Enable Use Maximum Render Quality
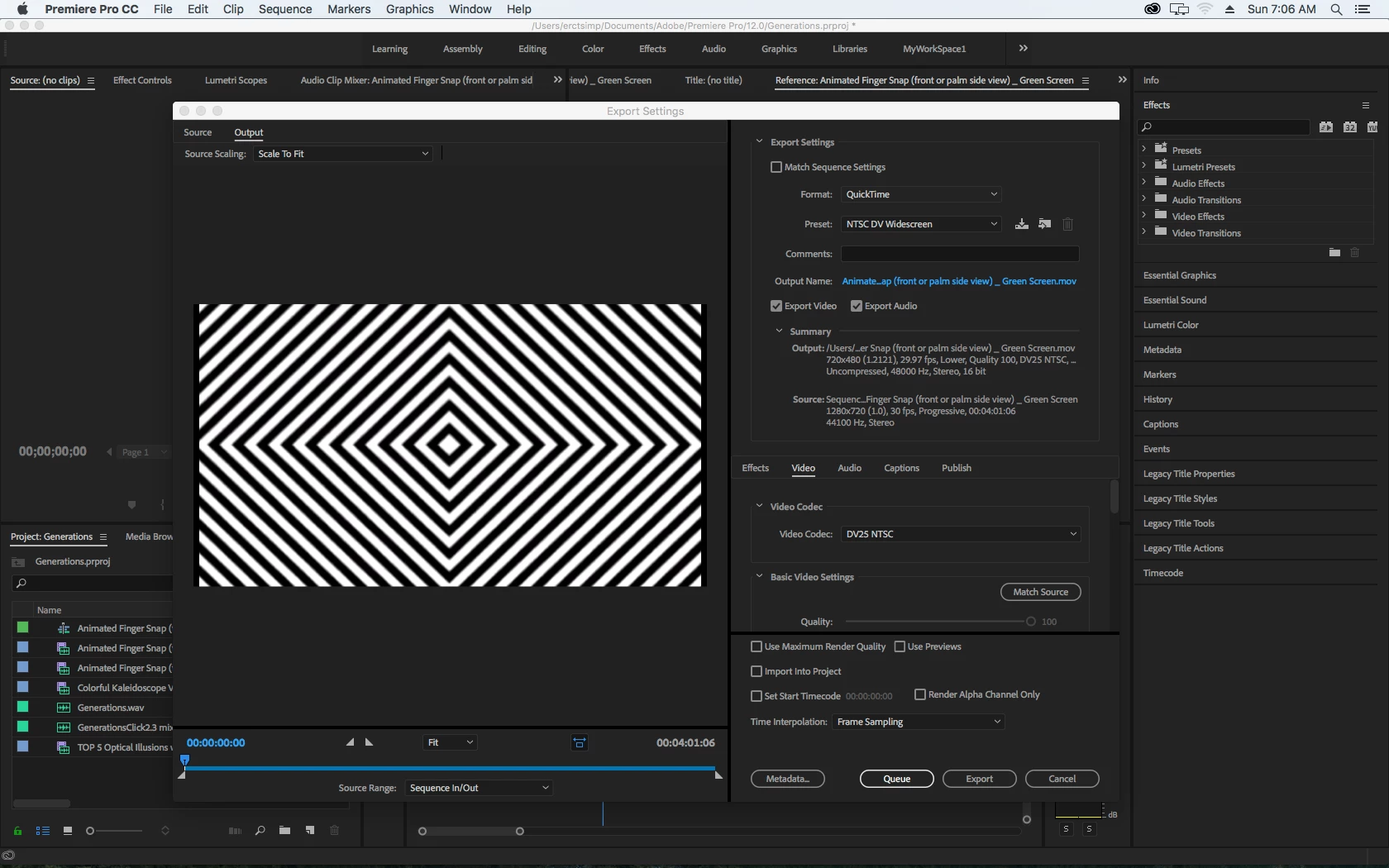Screen dimensions: 1389x868 click(756, 646)
